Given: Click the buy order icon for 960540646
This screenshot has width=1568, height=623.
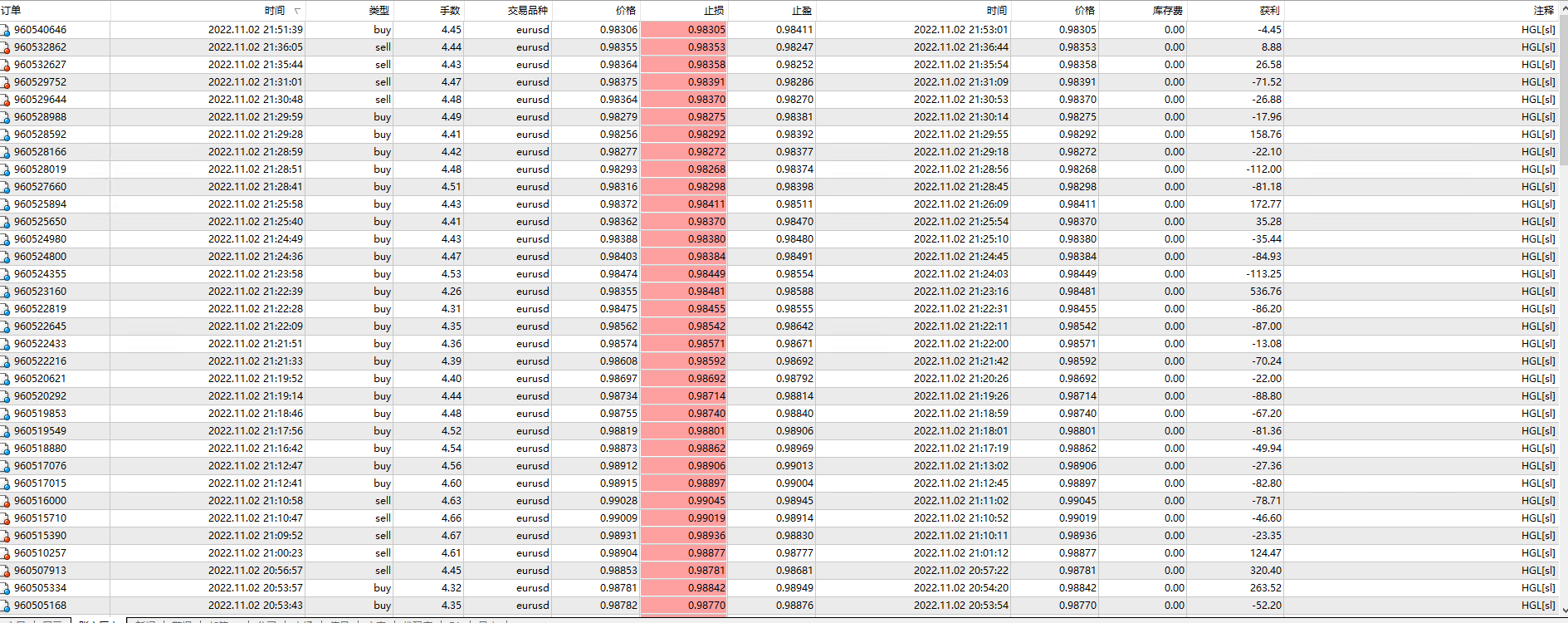Looking at the screenshot, I should coord(5,30).
